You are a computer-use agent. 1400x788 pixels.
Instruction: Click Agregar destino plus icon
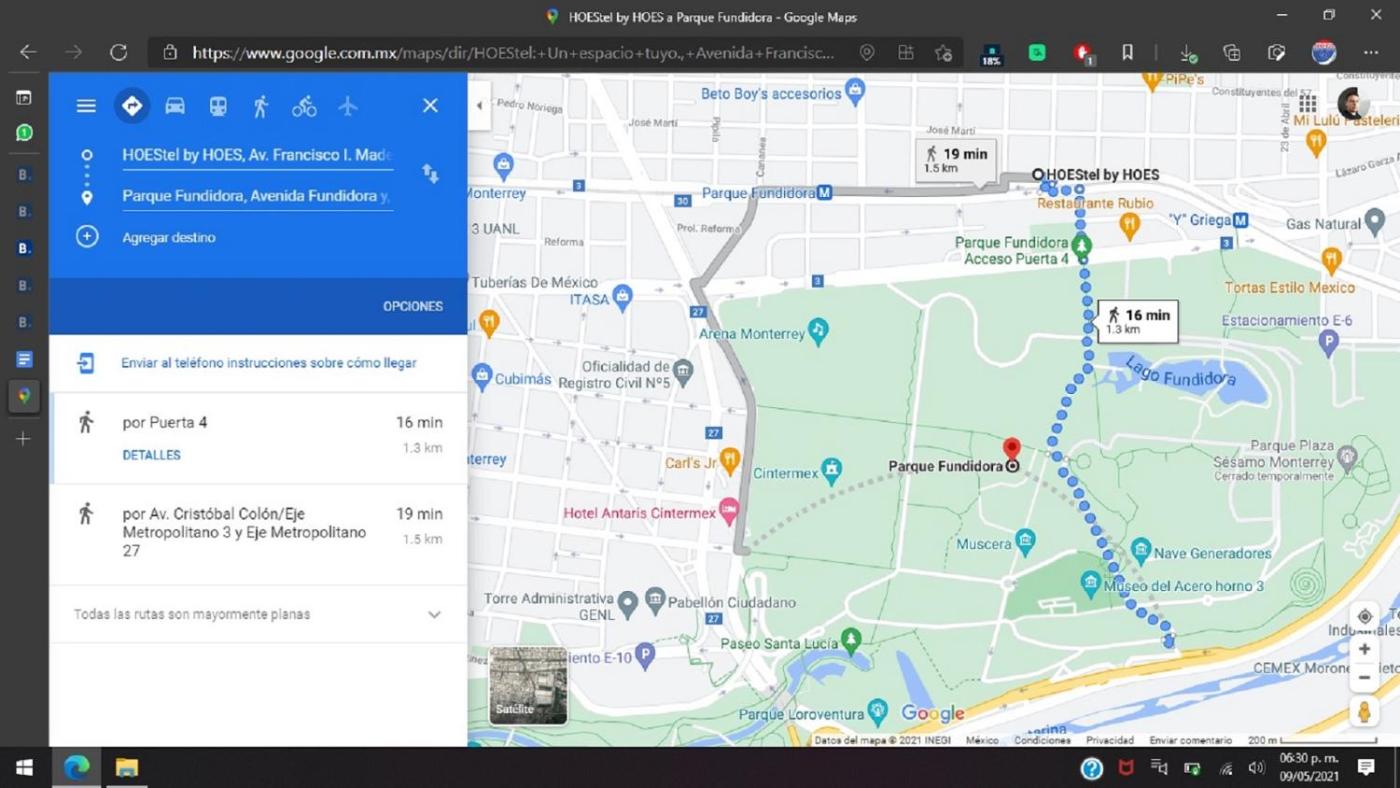(x=87, y=237)
